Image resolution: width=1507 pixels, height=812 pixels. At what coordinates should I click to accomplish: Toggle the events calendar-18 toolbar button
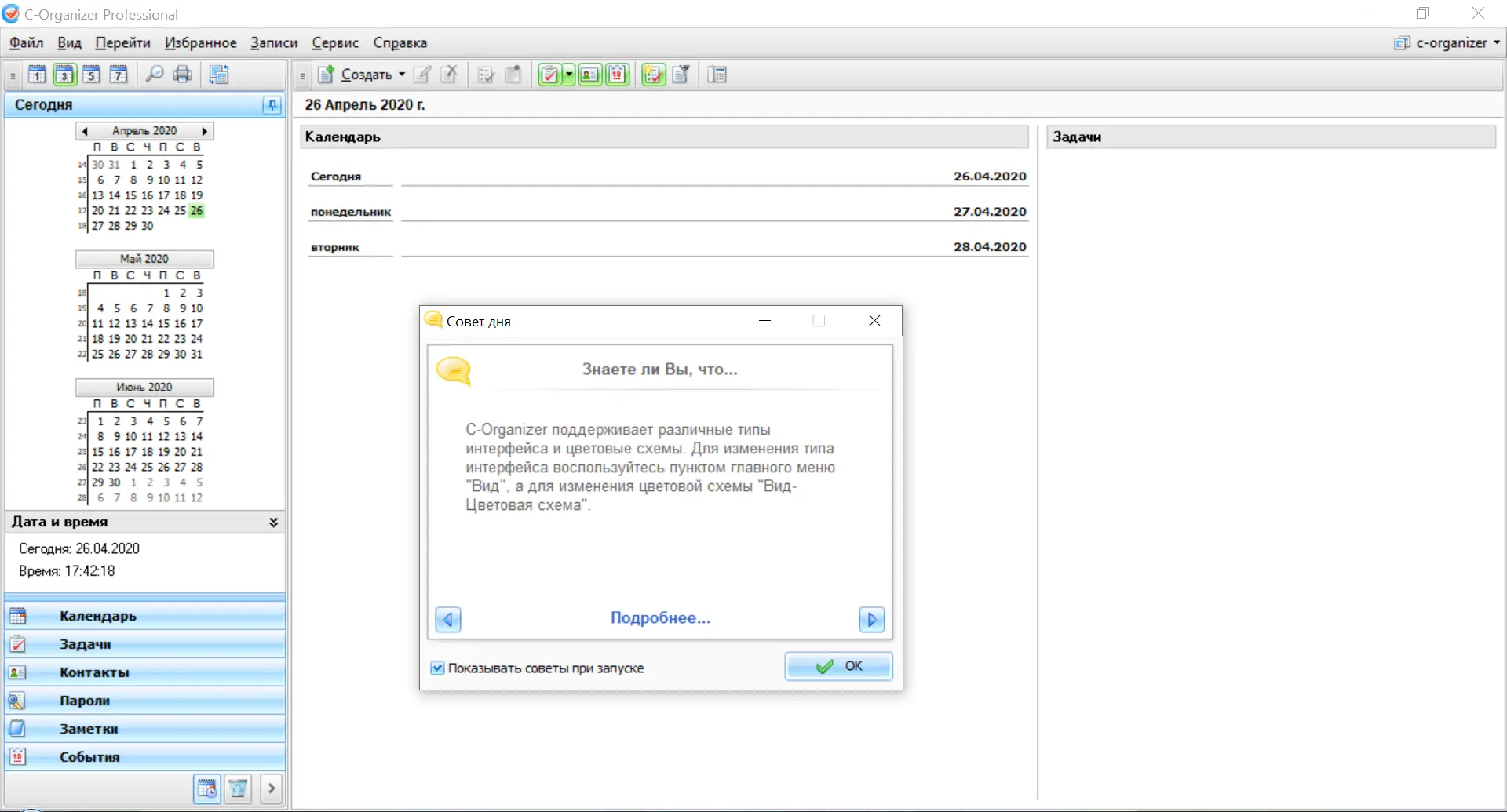[x=618, y=75]
